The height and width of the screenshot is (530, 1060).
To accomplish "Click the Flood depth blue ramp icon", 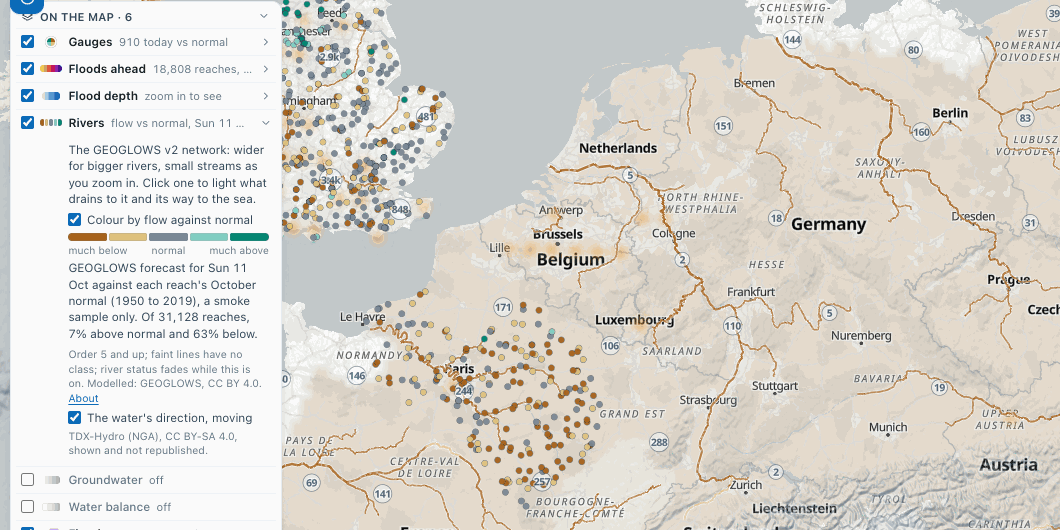I will 51,96.
